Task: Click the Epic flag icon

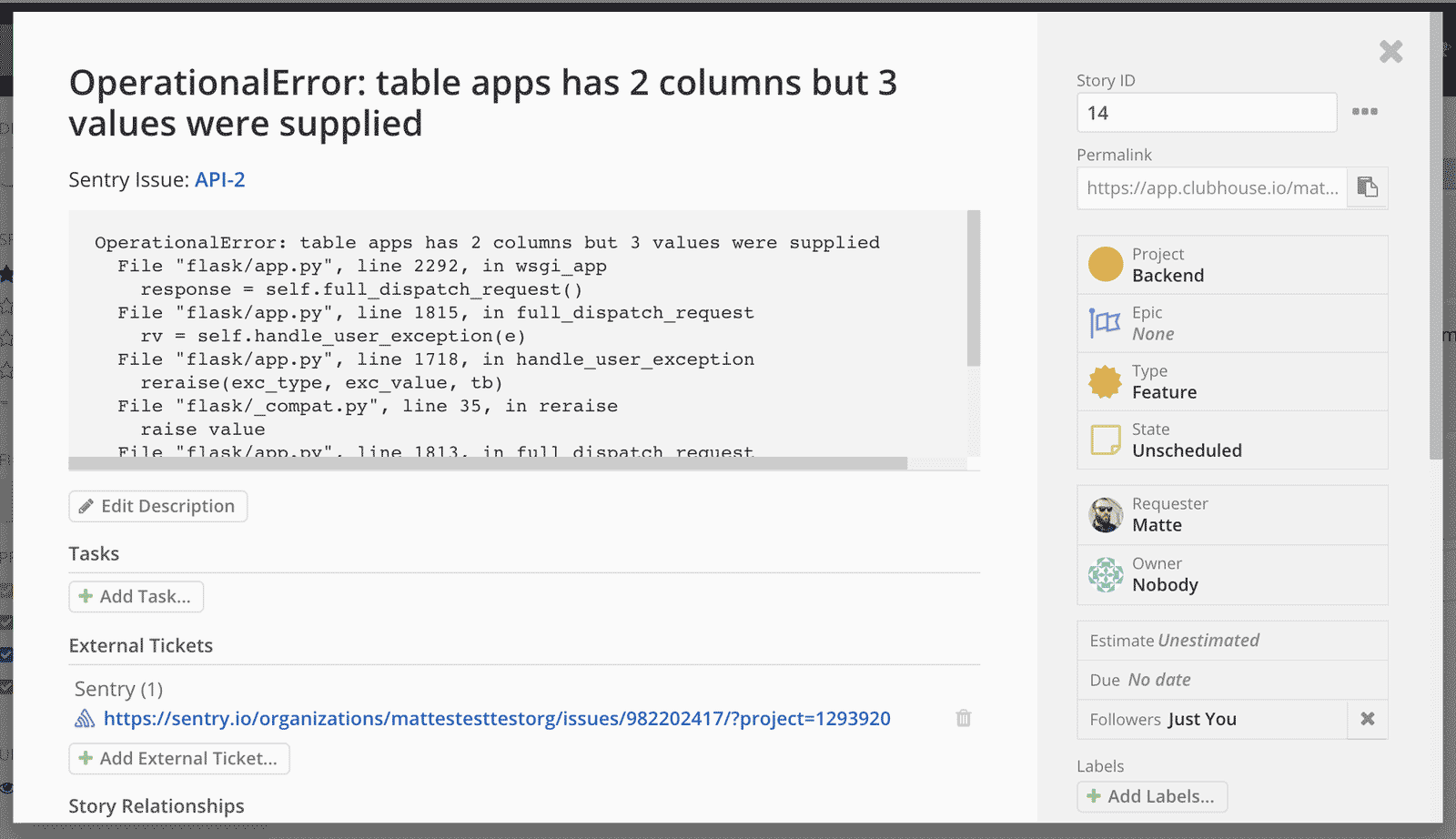Action: 1106,323
